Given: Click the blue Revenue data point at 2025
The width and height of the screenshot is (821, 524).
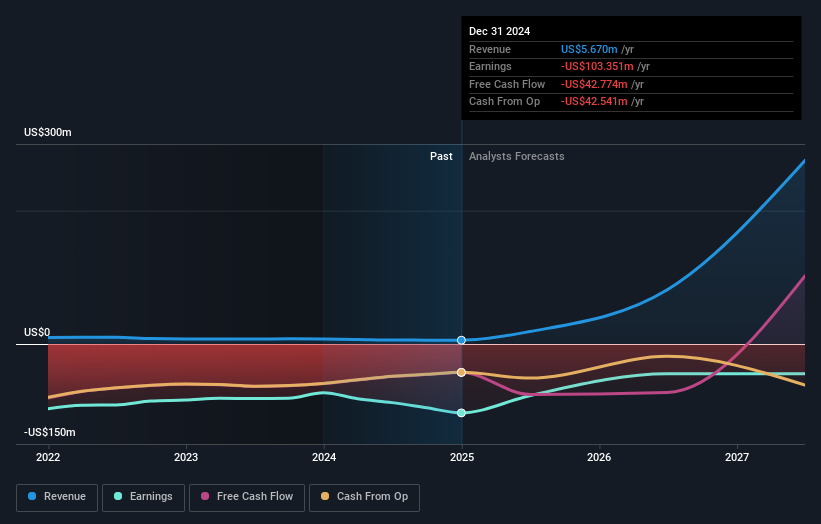Looking at the screenshot, I should [461, 340].
